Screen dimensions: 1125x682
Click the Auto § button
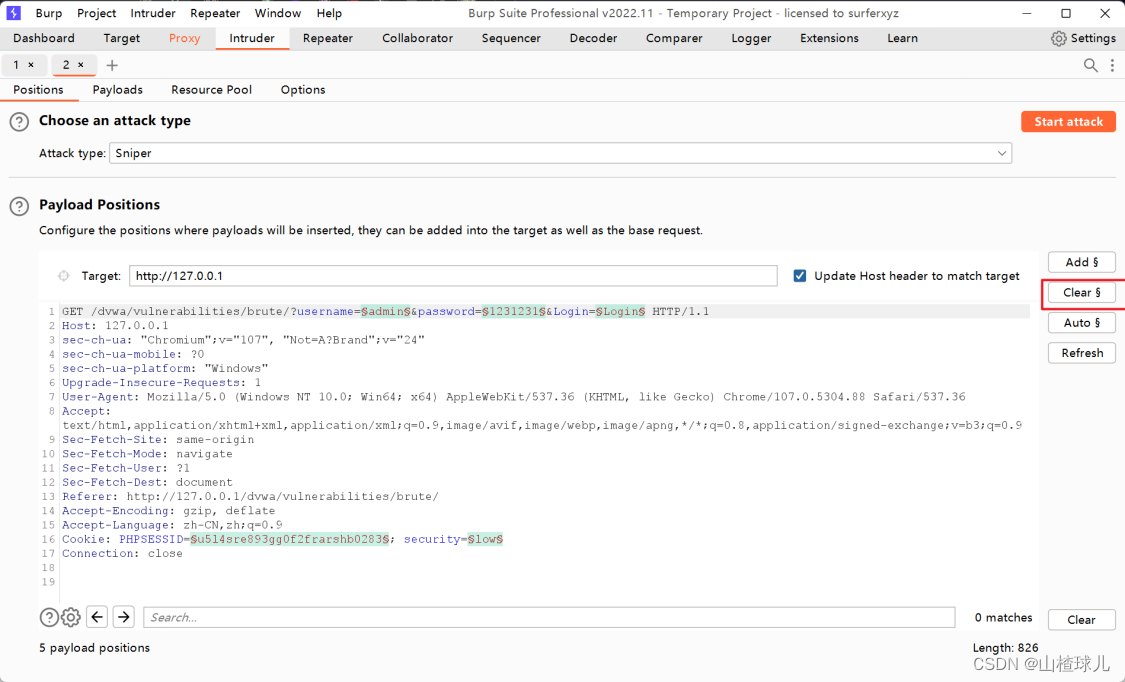pyautogui.click(x=1081, y=323)
